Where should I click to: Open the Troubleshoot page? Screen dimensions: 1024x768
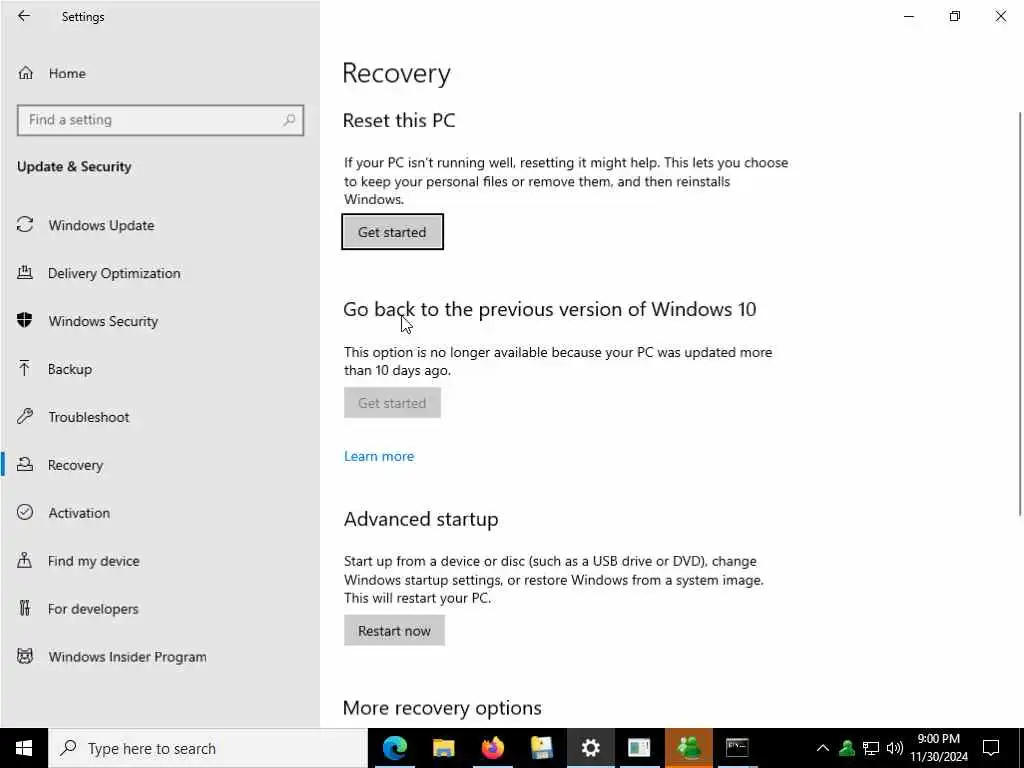[x=89, y=417]
